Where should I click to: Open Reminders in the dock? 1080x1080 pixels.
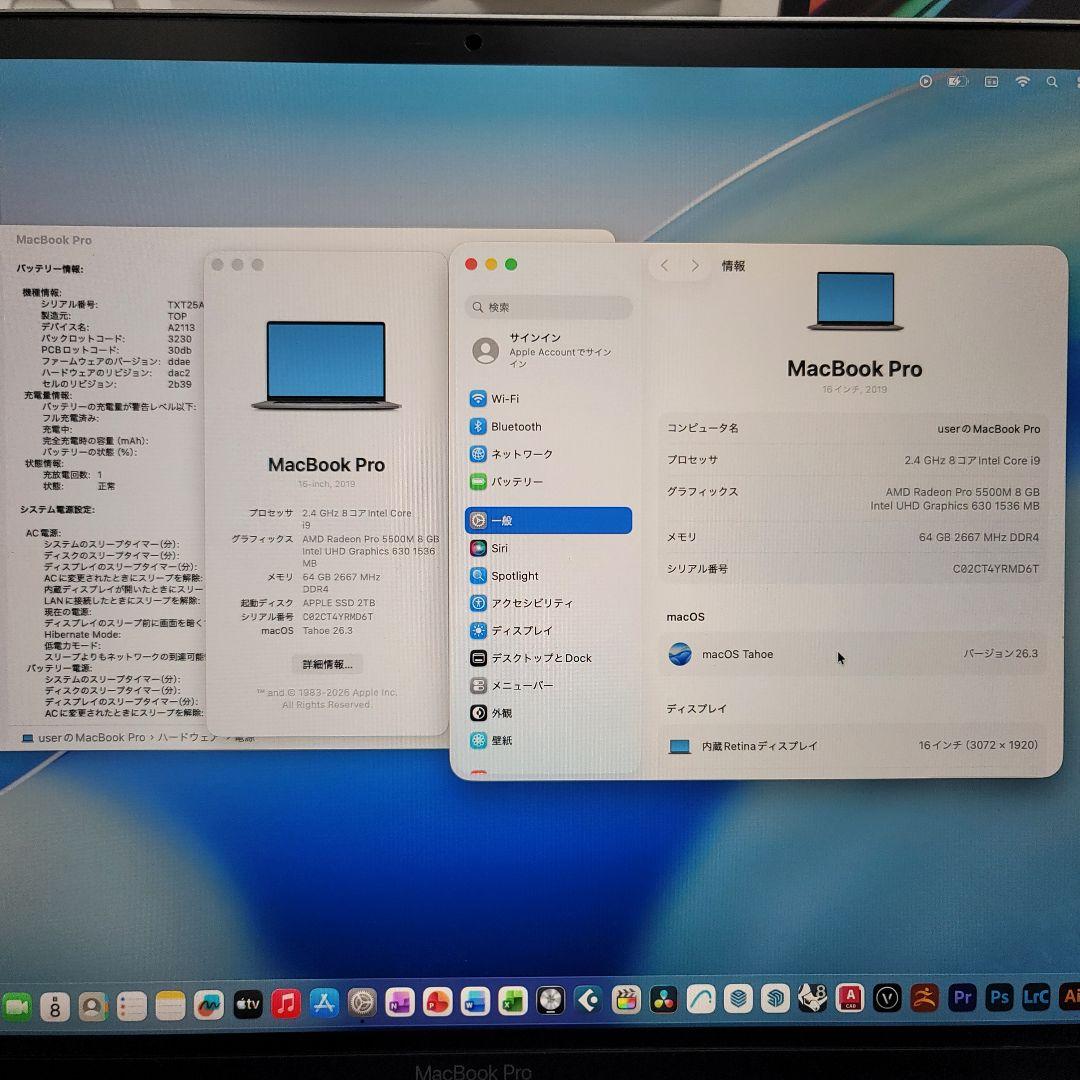tap(132, 1007)
